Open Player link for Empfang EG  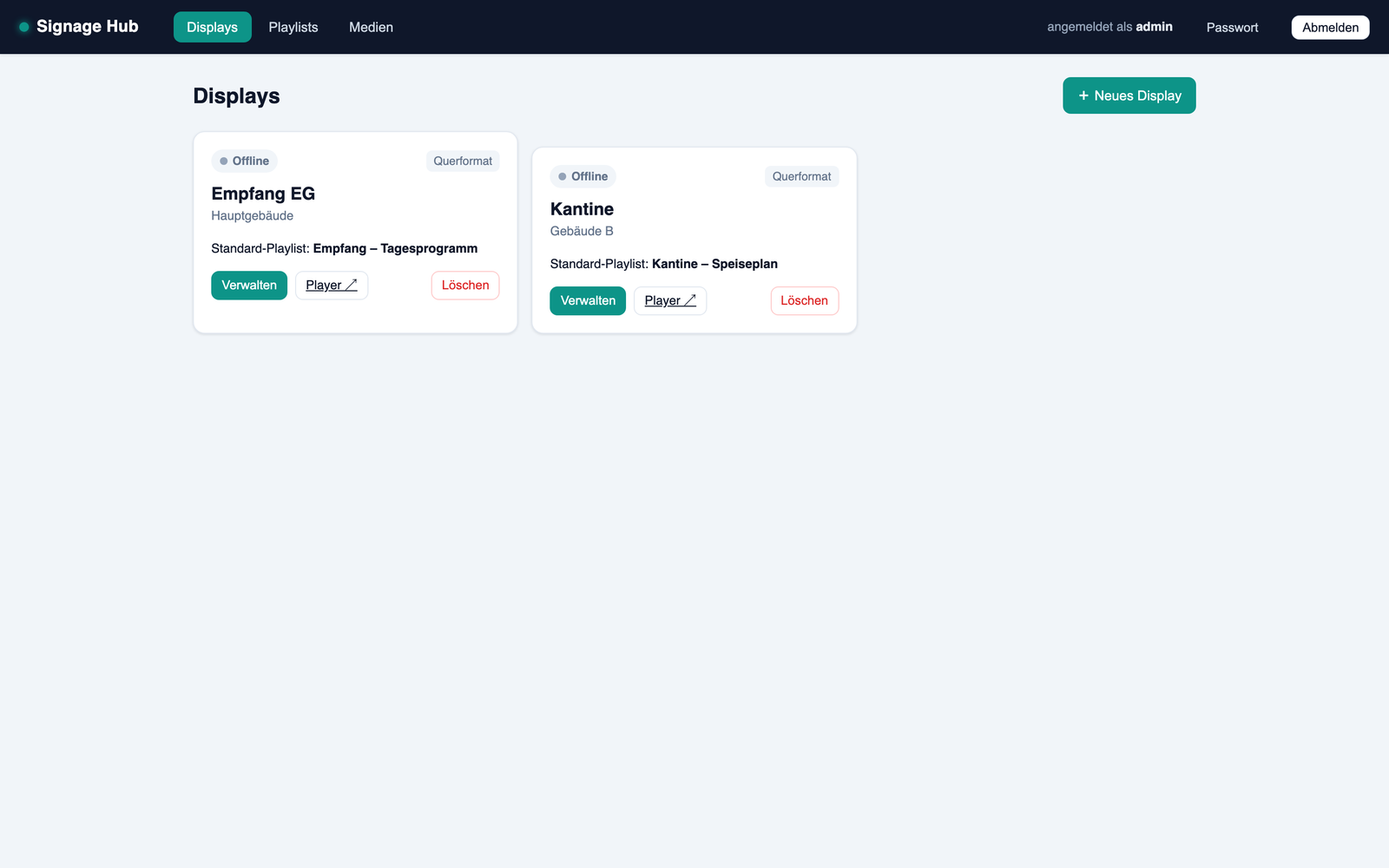(x=332, y=285)
